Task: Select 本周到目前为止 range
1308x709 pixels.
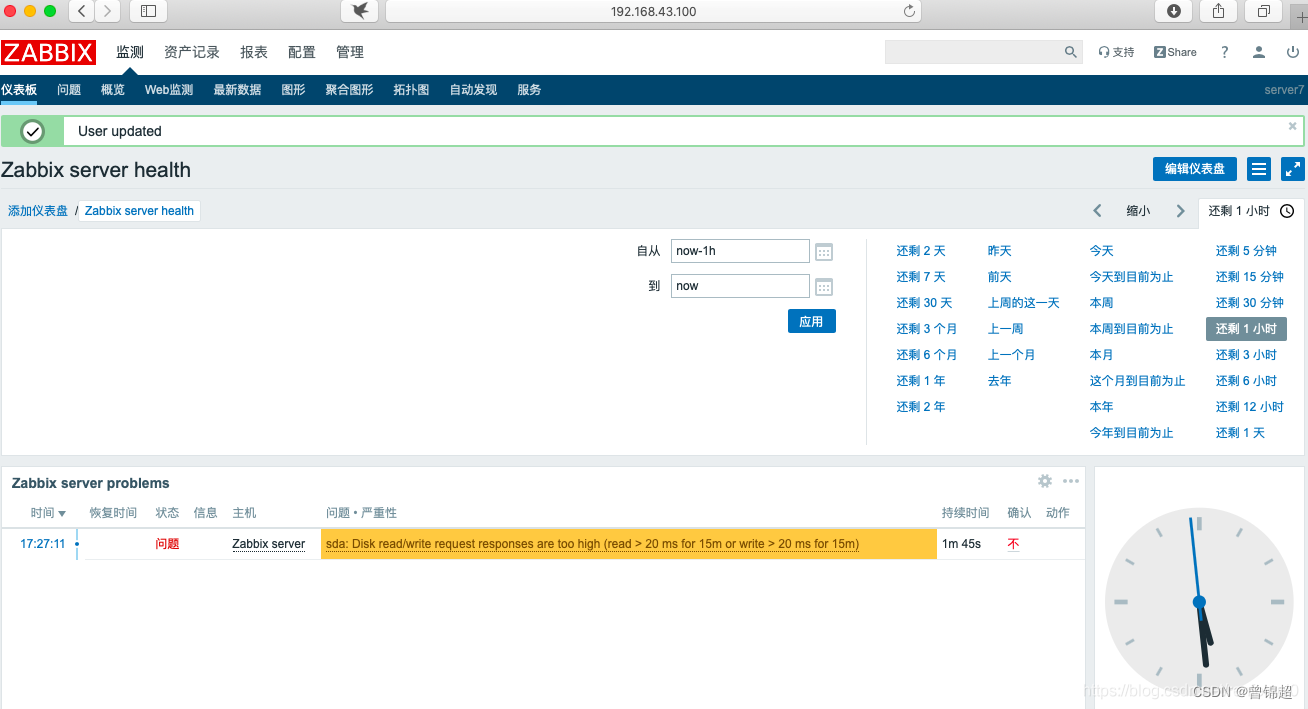Action: (1132, 329)
